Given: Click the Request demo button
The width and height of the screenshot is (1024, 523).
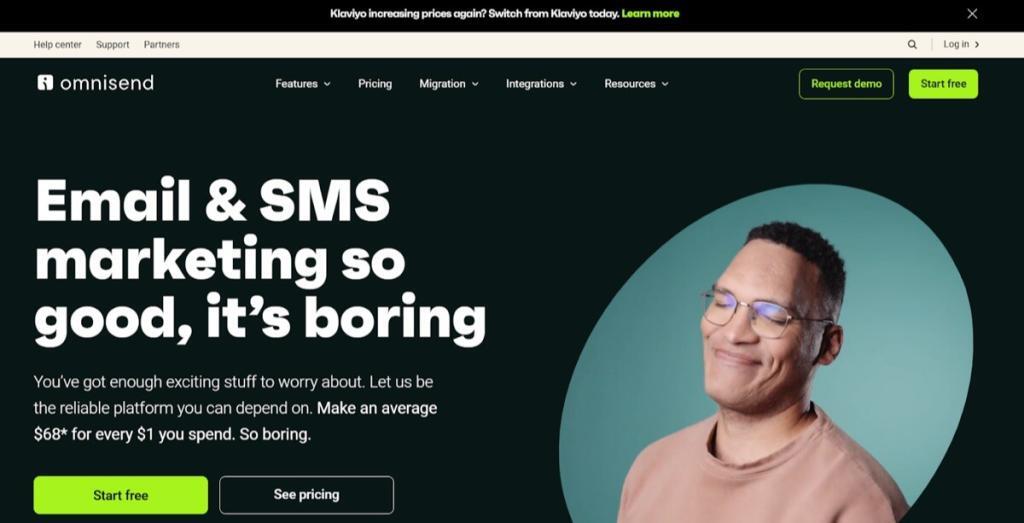Looking at the screenshot, I should [x=846, y=84].
